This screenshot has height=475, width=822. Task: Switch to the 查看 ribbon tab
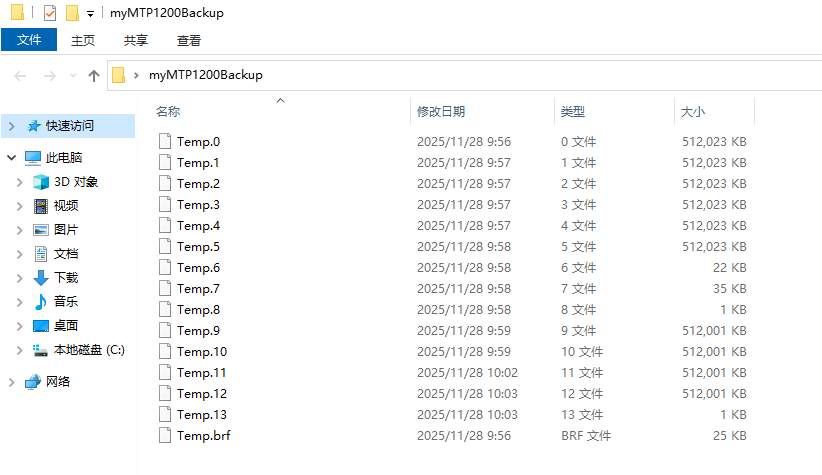189,41
